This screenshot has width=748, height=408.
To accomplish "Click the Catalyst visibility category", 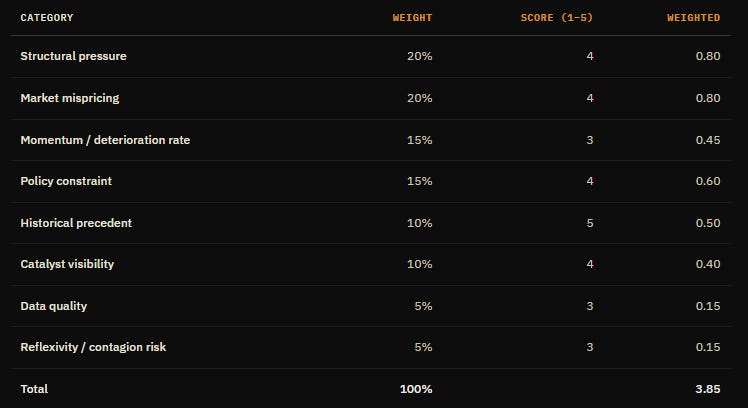I will point(67,264).
